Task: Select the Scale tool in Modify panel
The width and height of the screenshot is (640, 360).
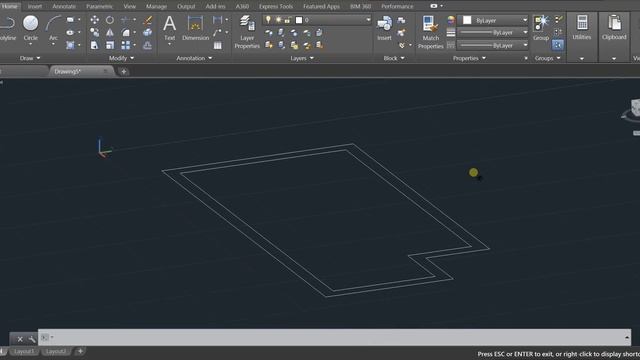Action: coord(110,45)
